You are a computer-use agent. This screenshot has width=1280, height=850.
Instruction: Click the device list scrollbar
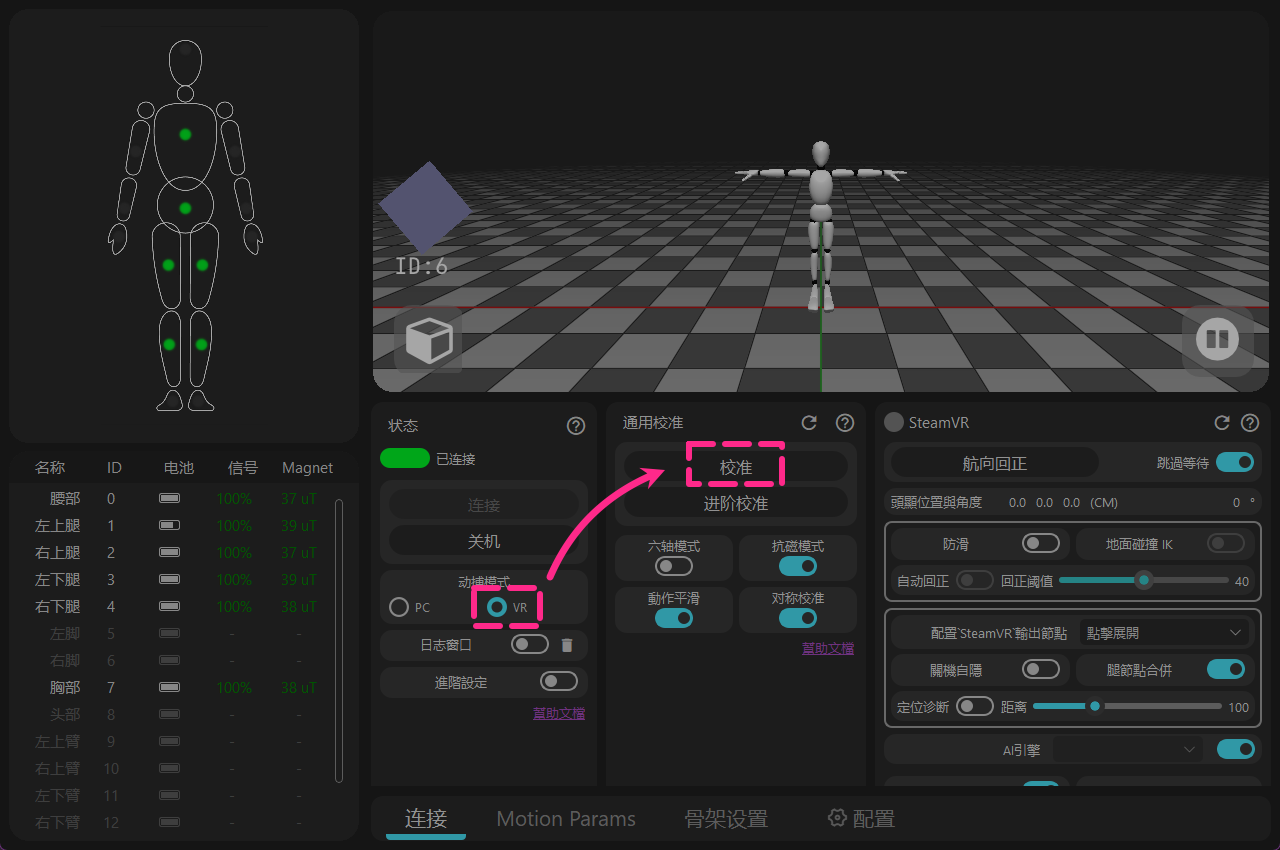(x=339, y=640)
